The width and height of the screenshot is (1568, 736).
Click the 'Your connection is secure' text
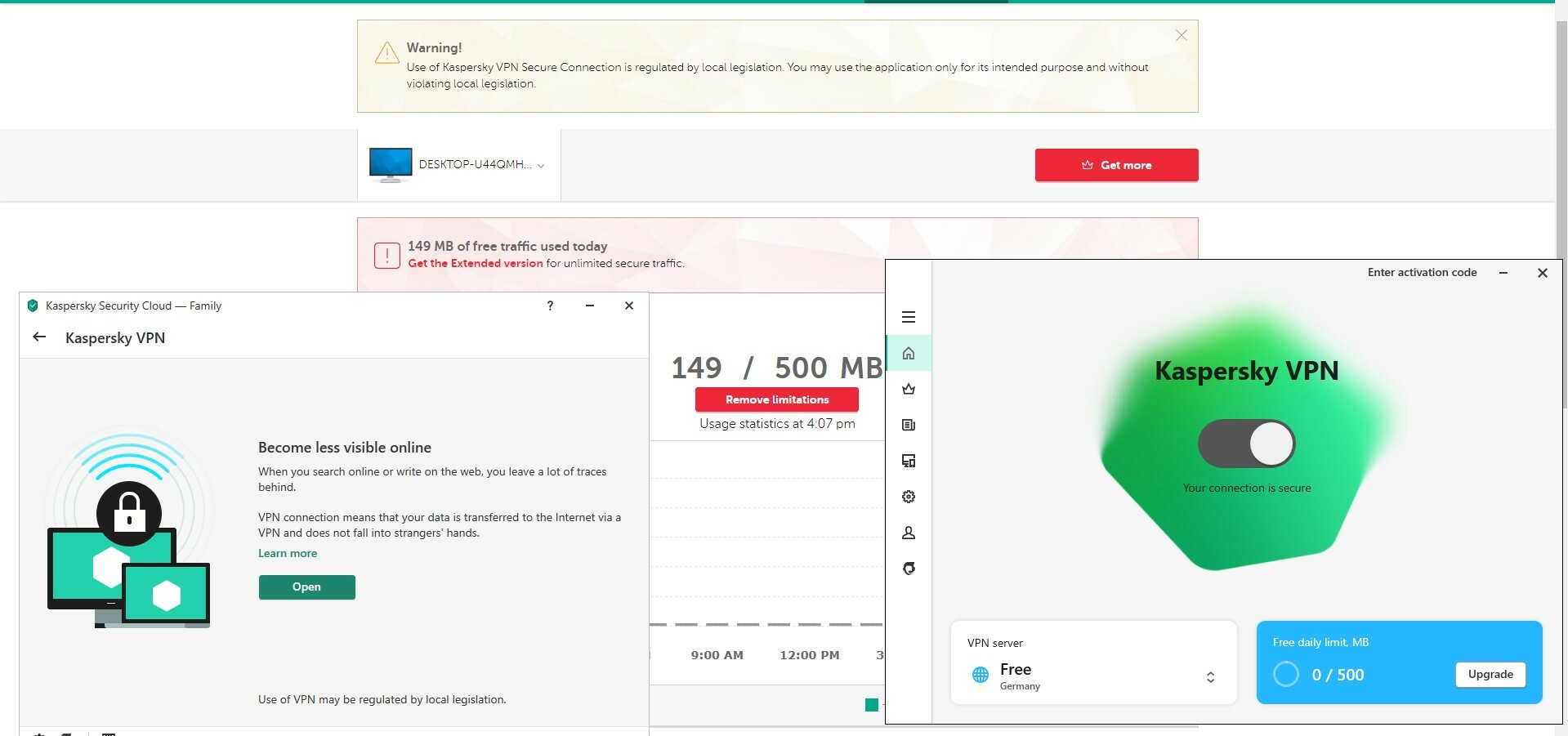point(1247,488)
